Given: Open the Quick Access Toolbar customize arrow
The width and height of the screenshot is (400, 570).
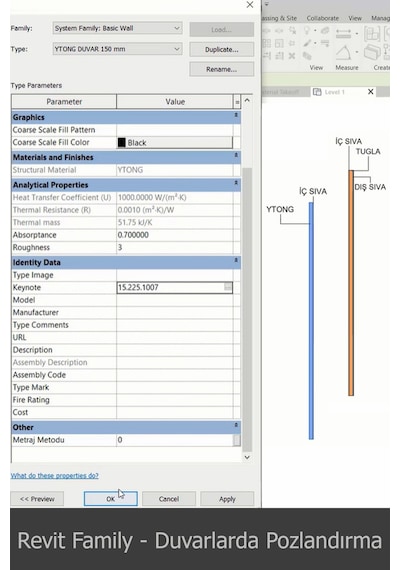Looking at the screenshot, I should point(267,4).
